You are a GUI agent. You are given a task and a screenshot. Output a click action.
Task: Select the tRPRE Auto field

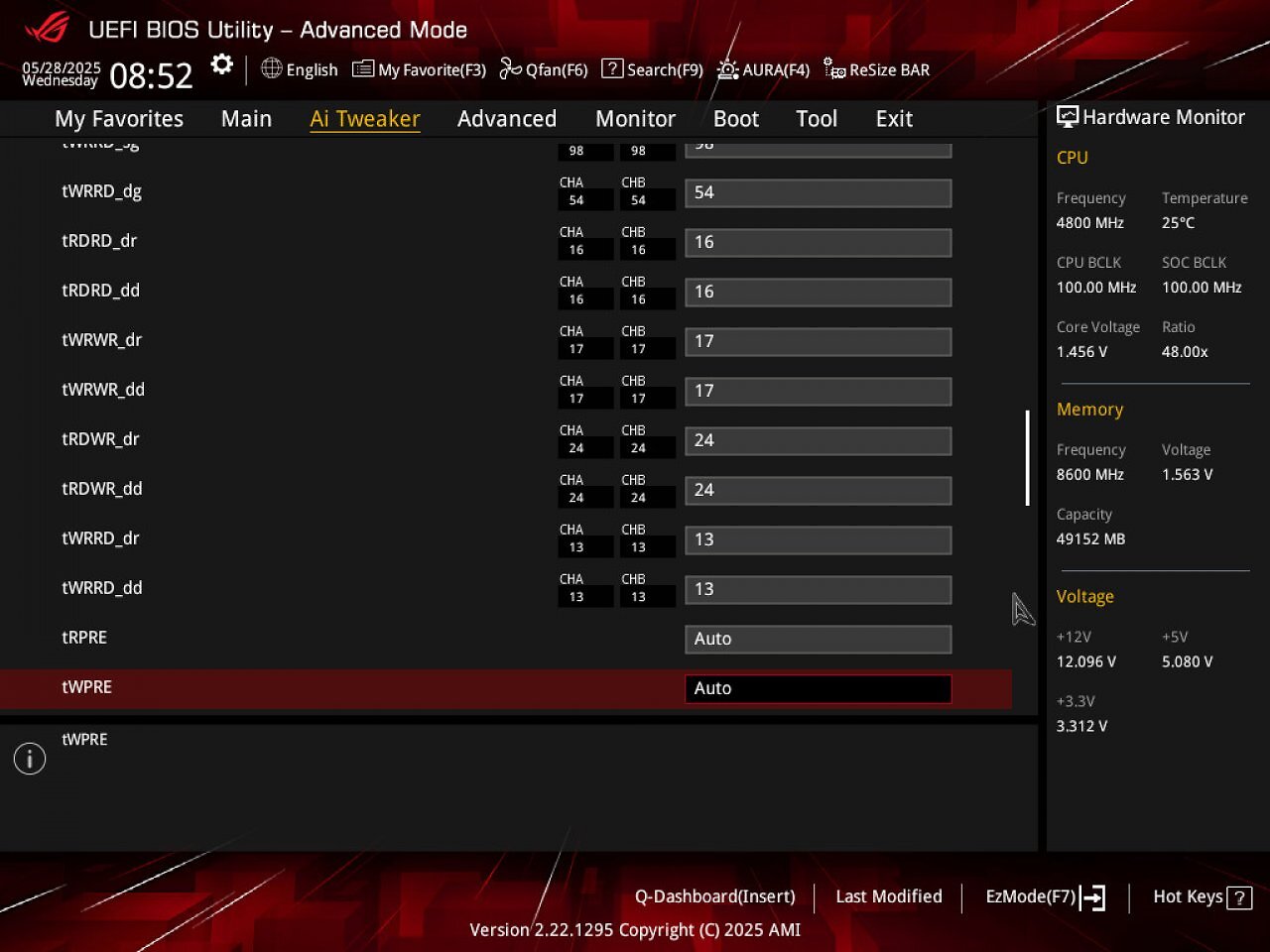819,639
